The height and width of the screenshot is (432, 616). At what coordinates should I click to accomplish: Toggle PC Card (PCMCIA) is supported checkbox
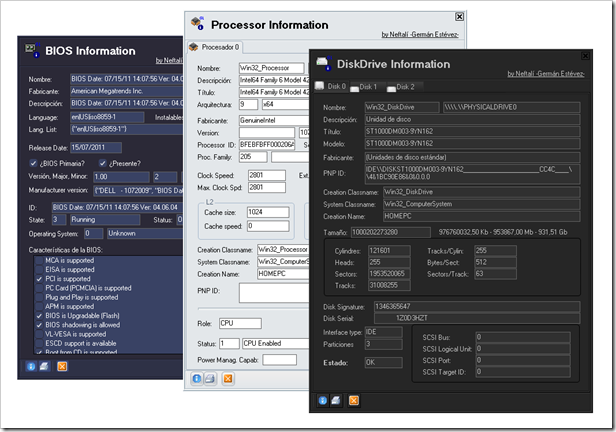tap(39, 288)
